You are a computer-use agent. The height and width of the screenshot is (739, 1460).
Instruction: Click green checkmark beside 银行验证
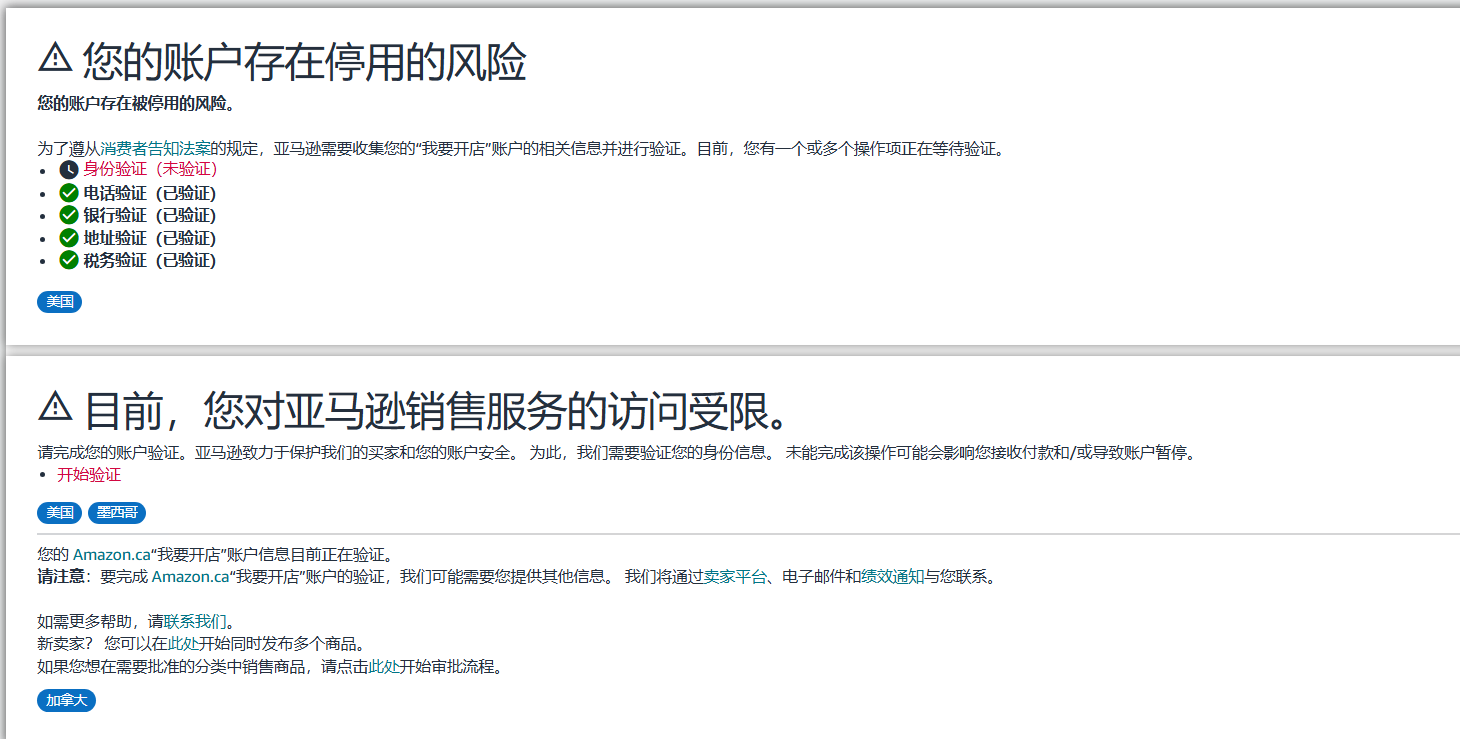(69, 215)
